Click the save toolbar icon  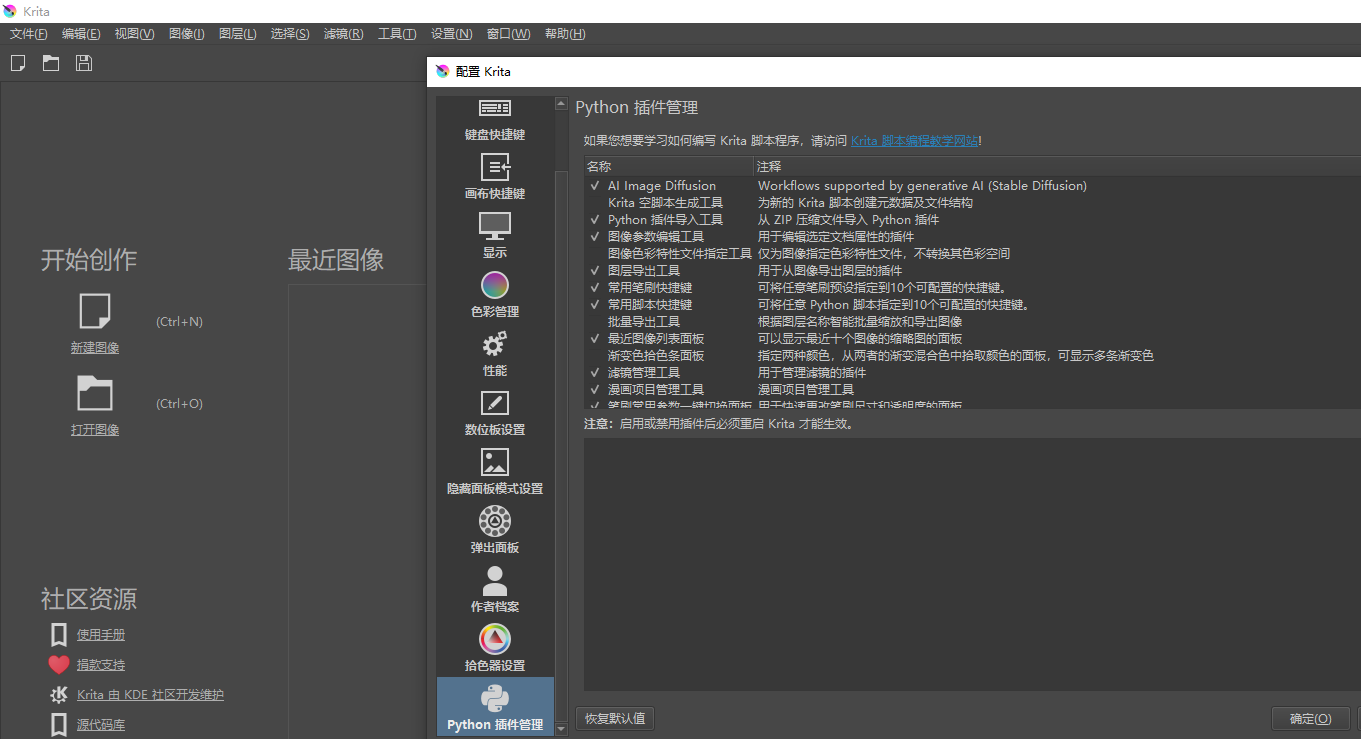(84, 63)
